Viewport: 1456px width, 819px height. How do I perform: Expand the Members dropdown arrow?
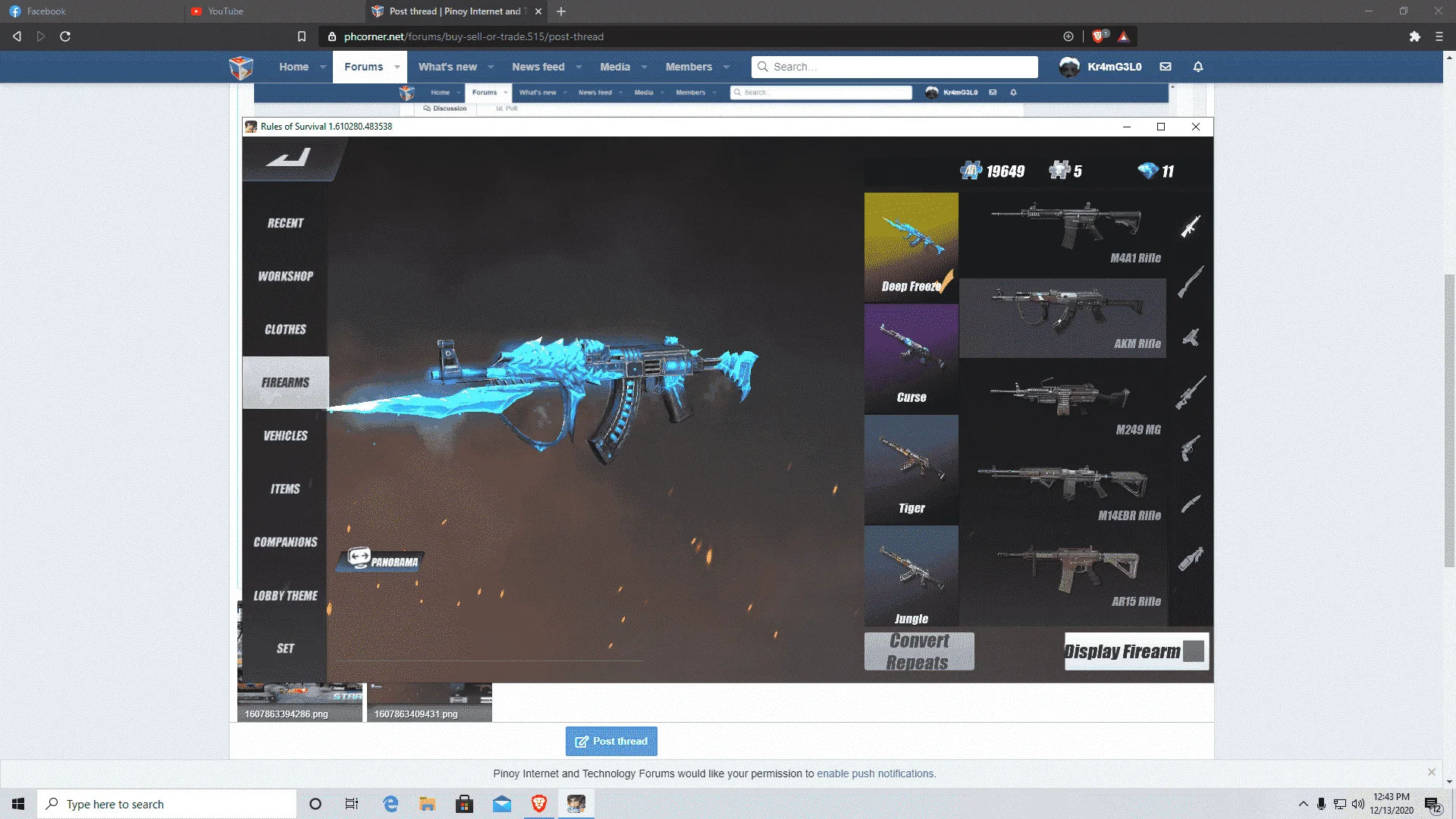click(x=726, y=67)
